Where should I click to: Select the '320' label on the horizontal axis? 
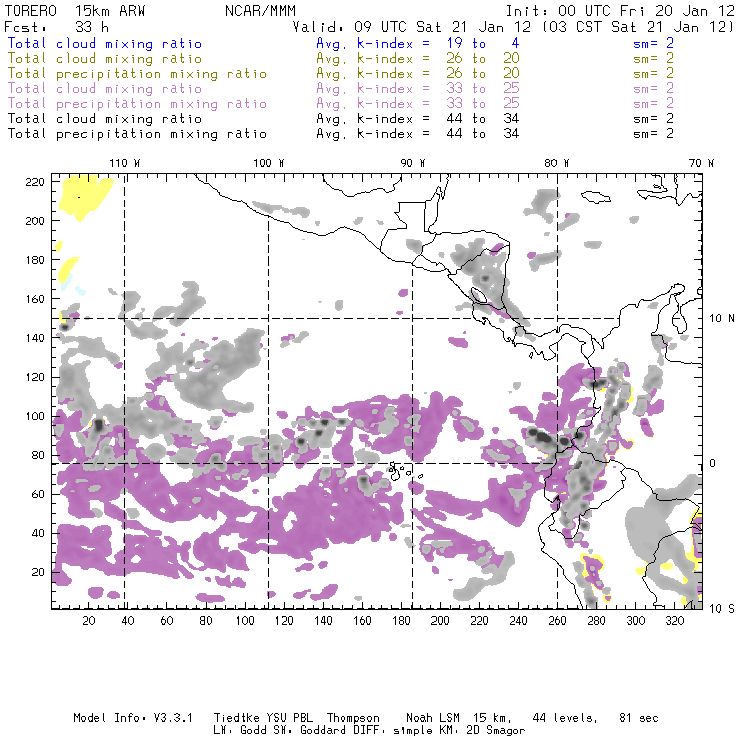tap(674, 621)
